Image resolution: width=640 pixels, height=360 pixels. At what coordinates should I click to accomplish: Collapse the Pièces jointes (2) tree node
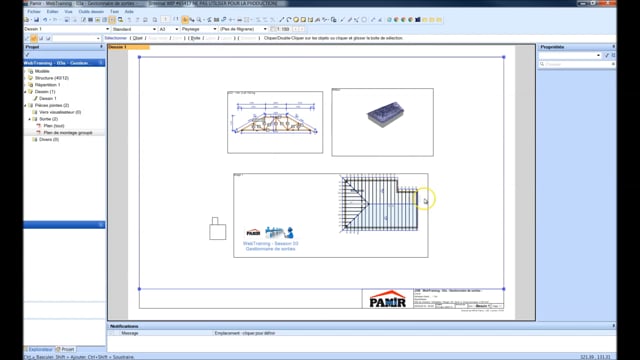point(25,105)
